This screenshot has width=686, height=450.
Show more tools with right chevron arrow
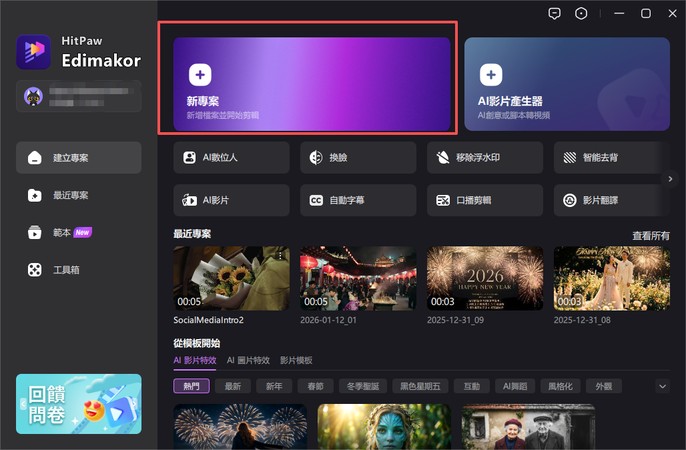pos(670,179)
